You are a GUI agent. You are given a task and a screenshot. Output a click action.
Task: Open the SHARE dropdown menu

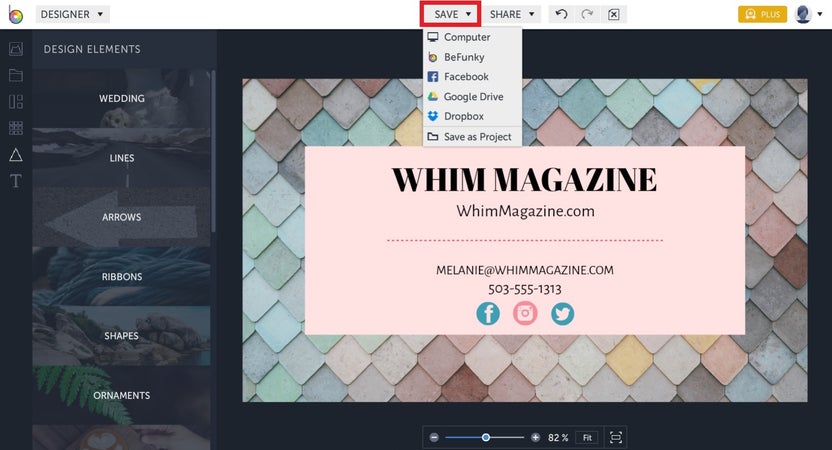click(x=512, y=14)
